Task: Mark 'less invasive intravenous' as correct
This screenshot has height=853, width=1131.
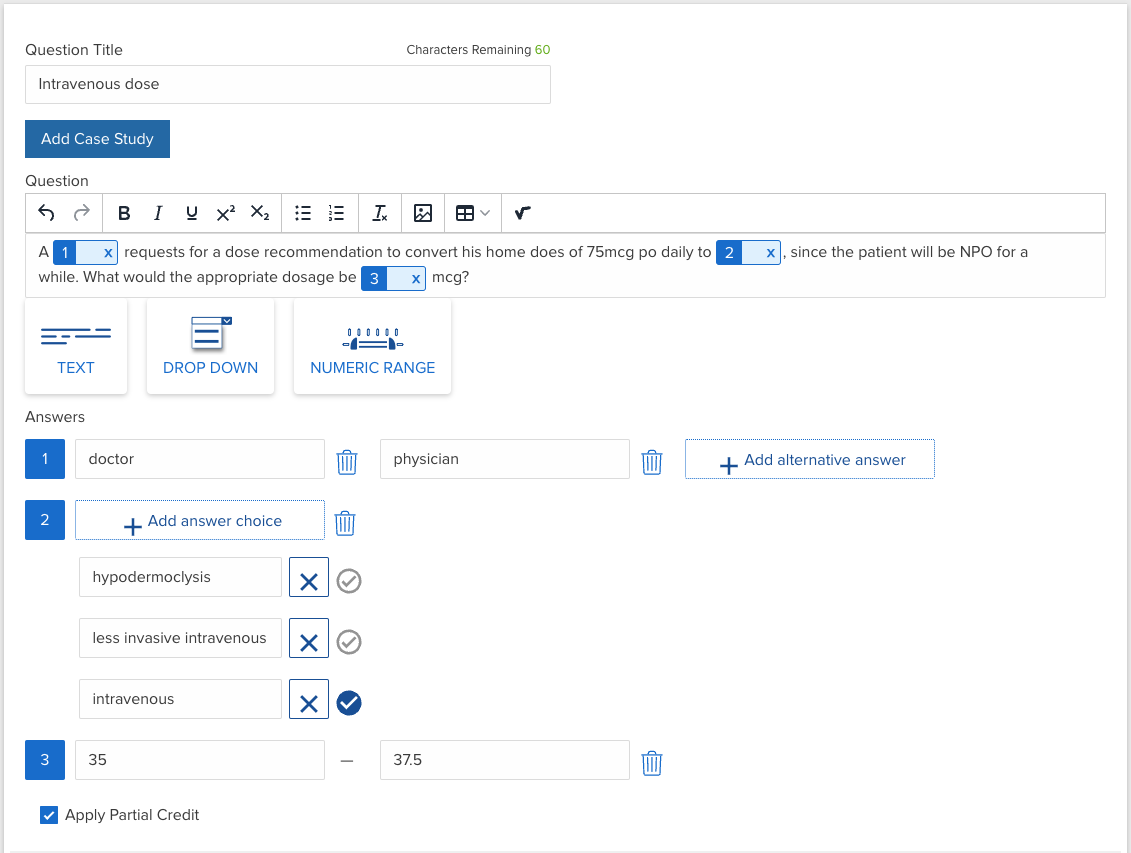Action: [349, 642]
